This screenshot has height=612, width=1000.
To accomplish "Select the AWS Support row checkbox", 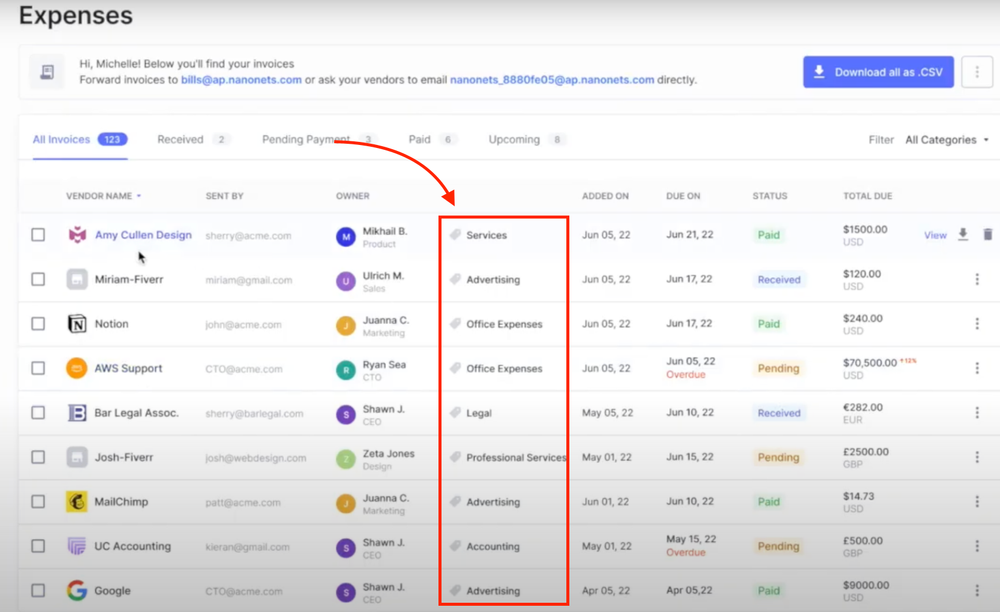I will click(x=38, y=368).
